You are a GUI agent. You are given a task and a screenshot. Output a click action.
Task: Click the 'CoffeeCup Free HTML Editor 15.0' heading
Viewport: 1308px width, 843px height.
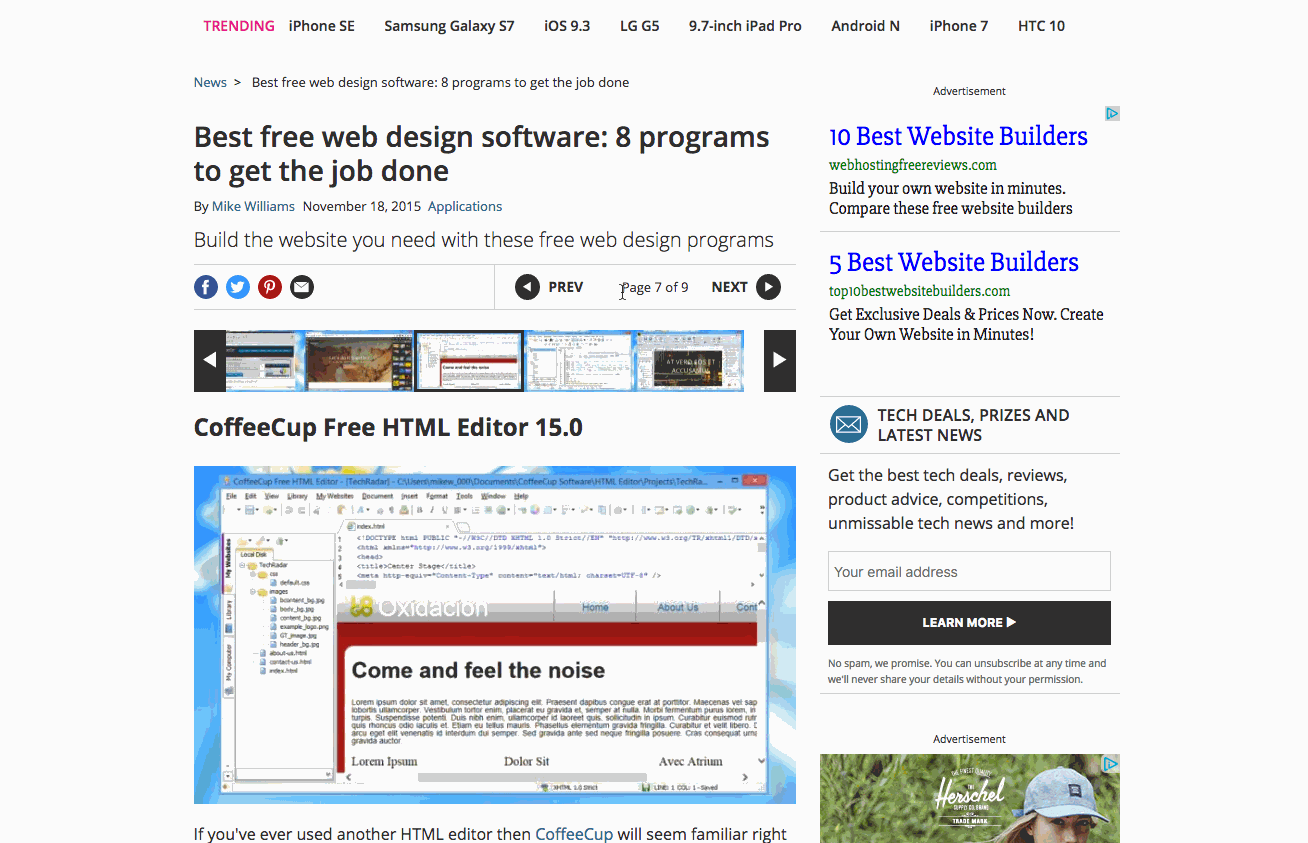pos(388,428)
